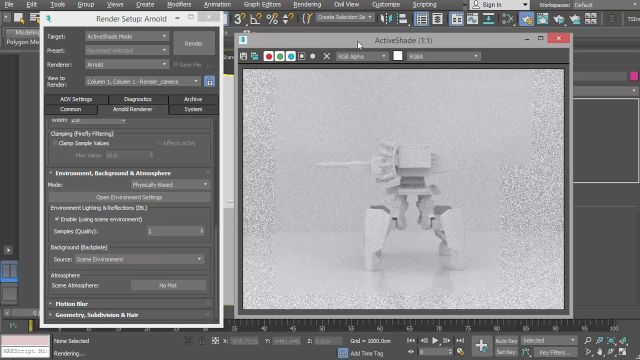Toggle alpha channel display in ActiveShade
640x360 pixels.
(x=302, y=56)
